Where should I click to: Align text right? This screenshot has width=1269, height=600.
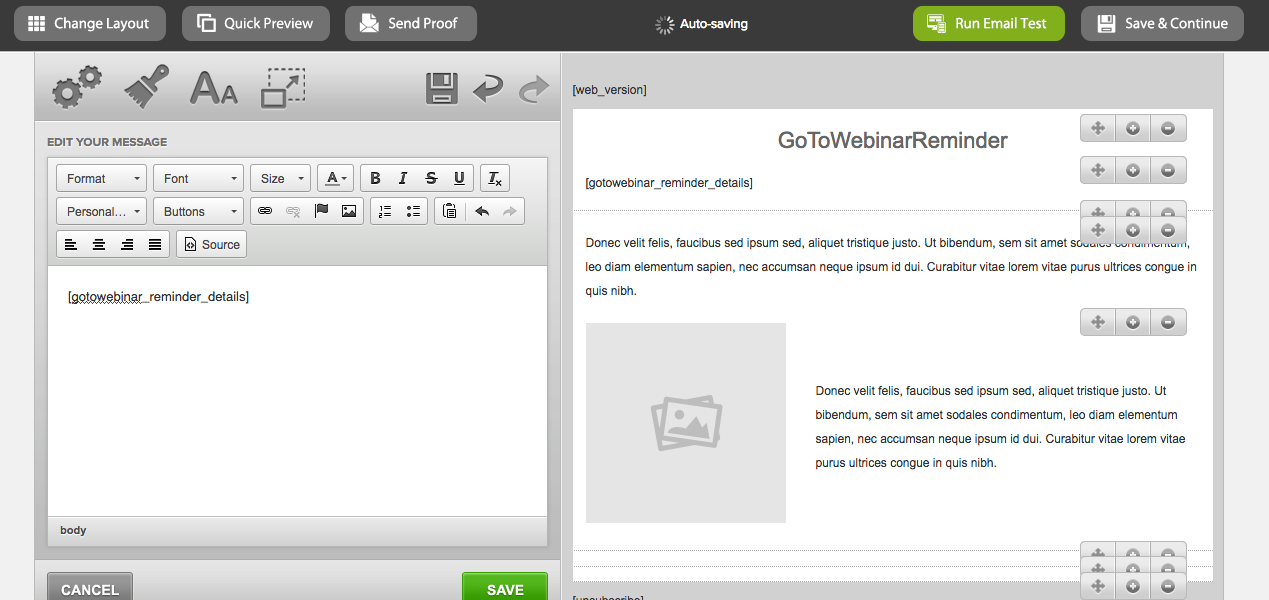click(x=127, y=244)
